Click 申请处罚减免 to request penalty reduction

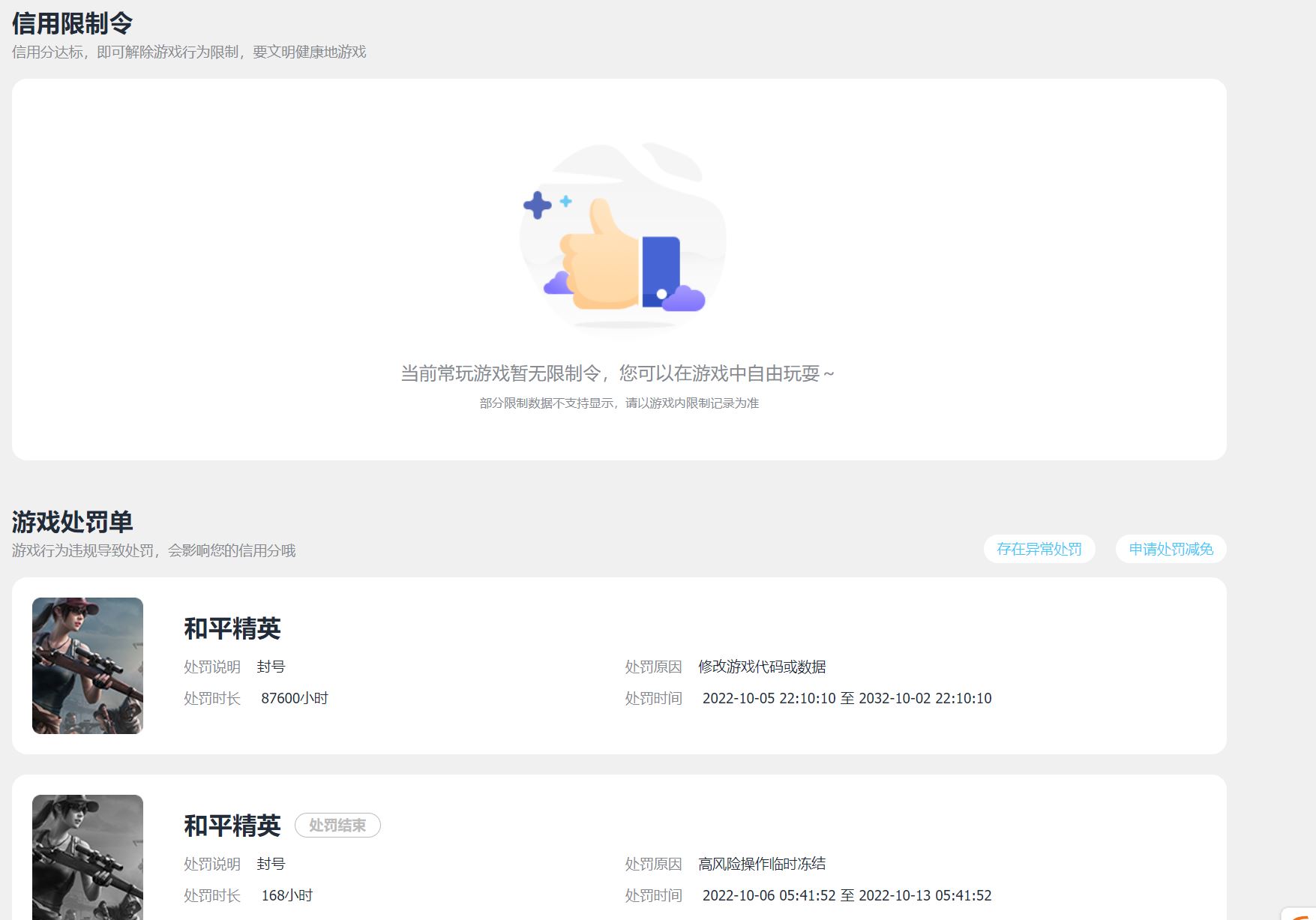[1170, 549]
